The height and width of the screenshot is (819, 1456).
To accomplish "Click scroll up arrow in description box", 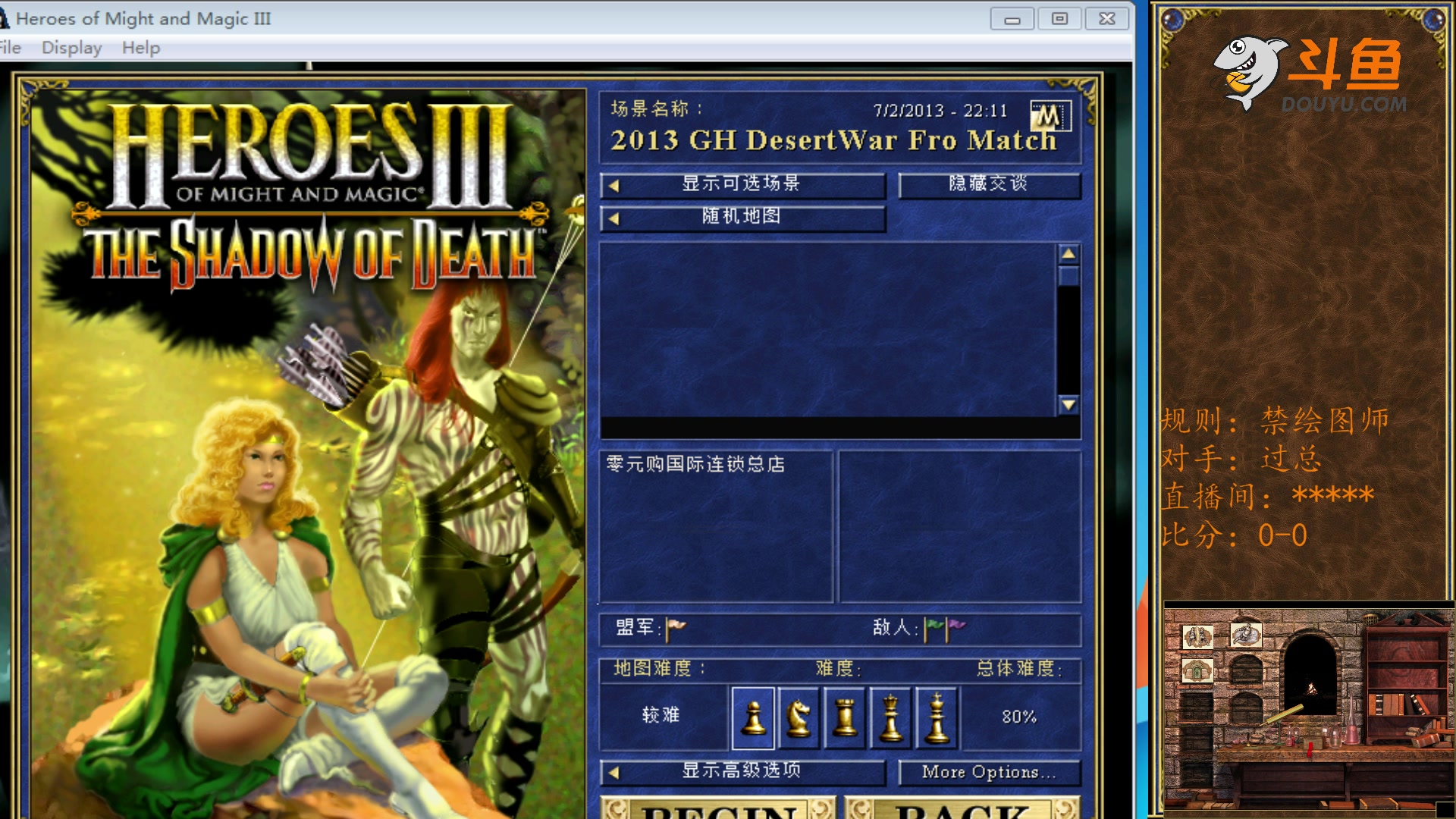I will (1068, 254).
